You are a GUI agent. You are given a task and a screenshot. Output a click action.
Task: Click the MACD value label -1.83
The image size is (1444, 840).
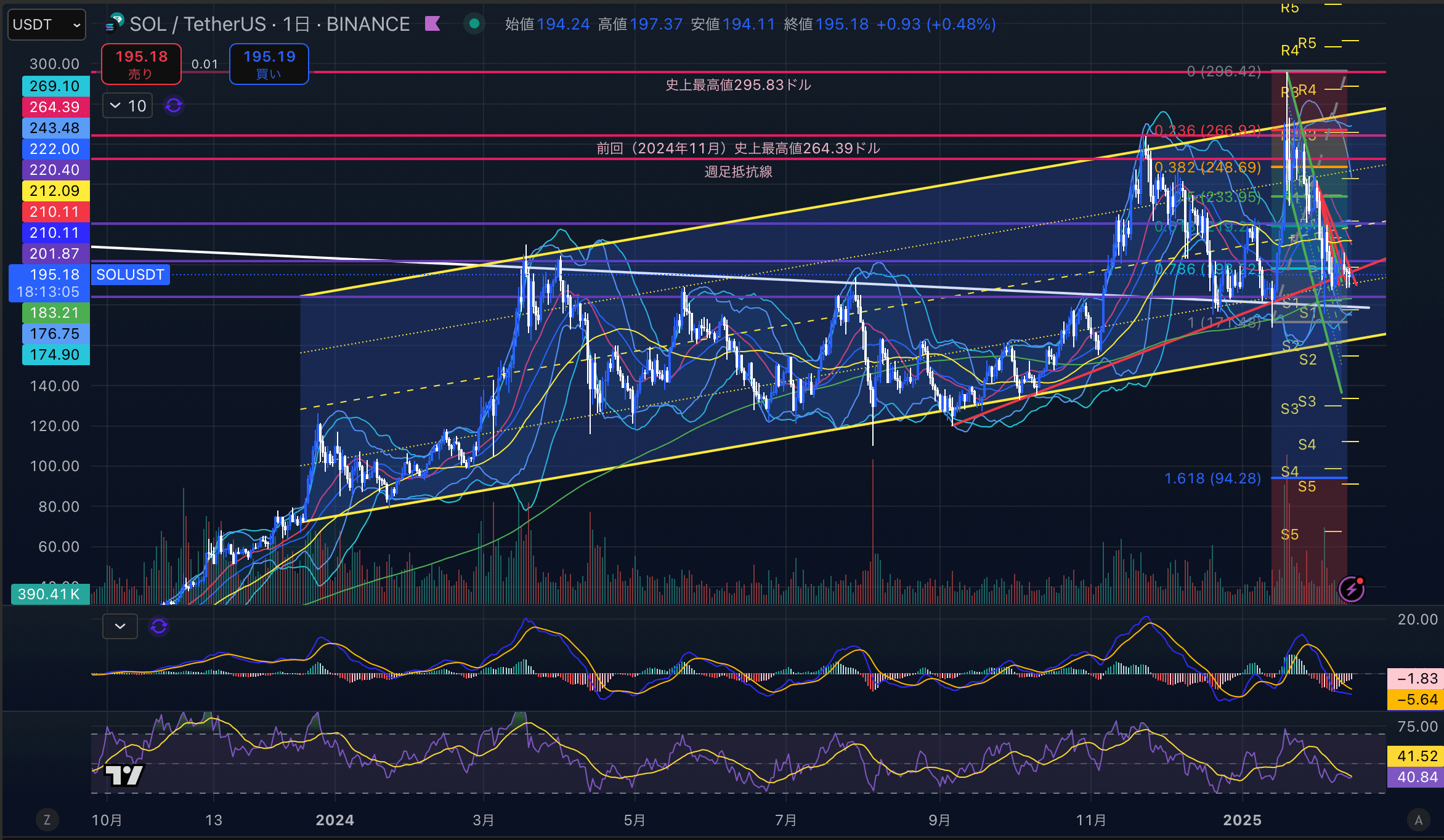click(1416, 679)
